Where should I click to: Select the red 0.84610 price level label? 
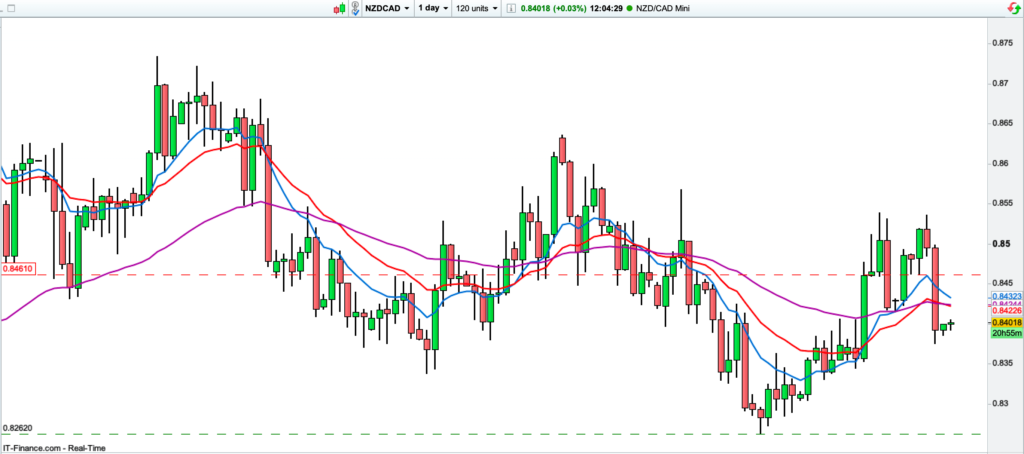coord(18,269)
